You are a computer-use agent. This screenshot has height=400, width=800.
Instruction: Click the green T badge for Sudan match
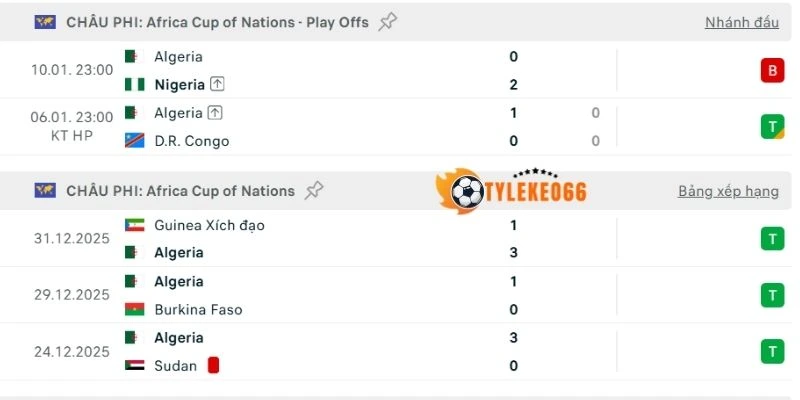[x=771, y=351]
